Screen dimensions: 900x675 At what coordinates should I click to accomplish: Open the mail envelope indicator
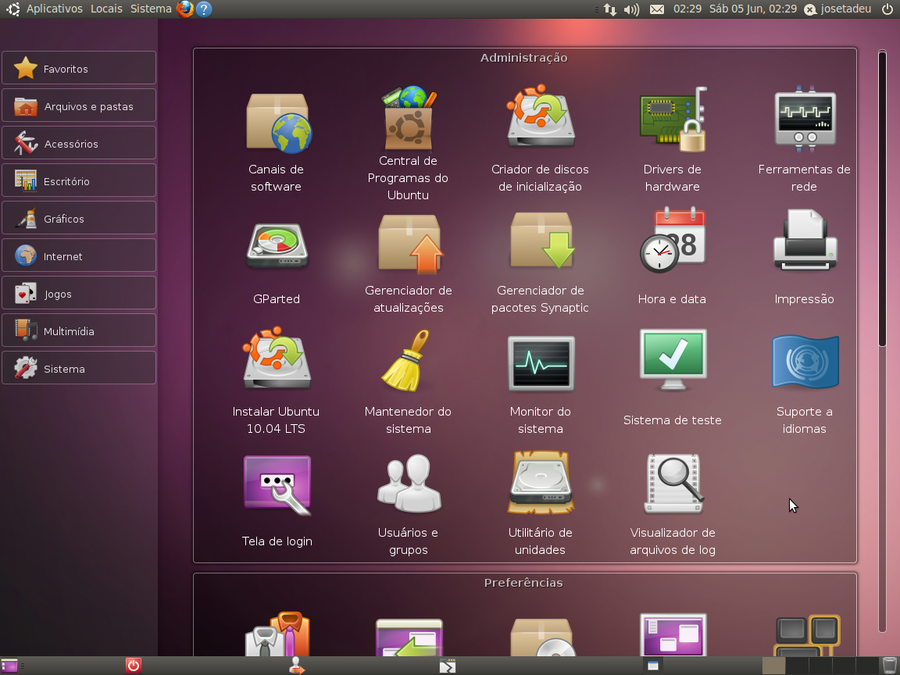[657, 9]
